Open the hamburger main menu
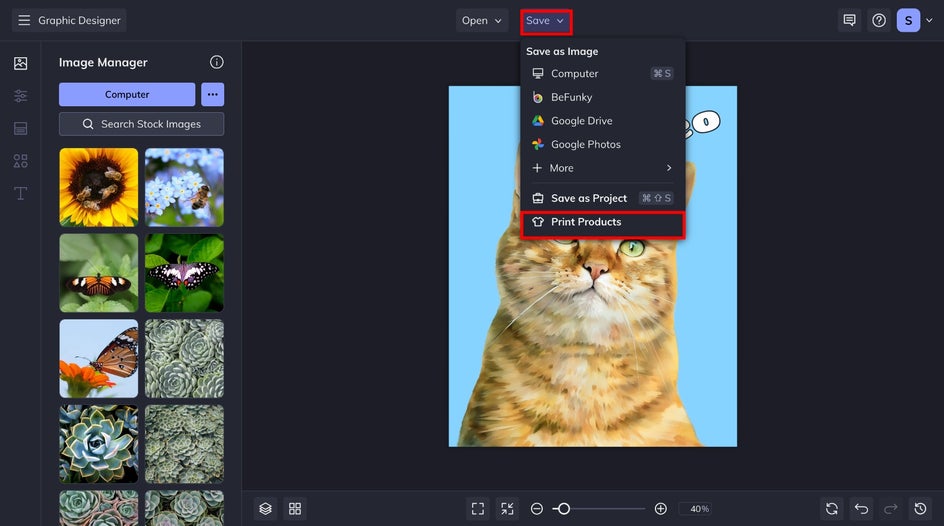 pyautogui.click(x=24, y=20)
